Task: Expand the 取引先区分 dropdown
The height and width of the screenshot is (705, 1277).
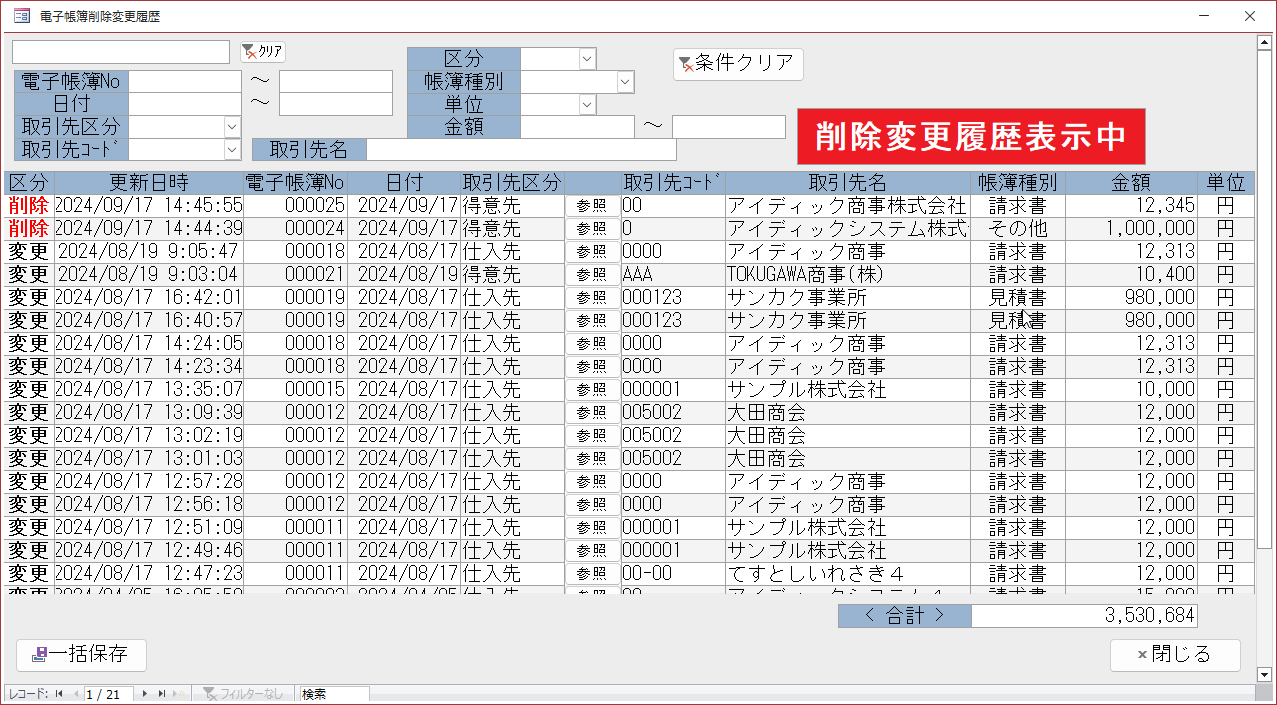Action: 232,127
